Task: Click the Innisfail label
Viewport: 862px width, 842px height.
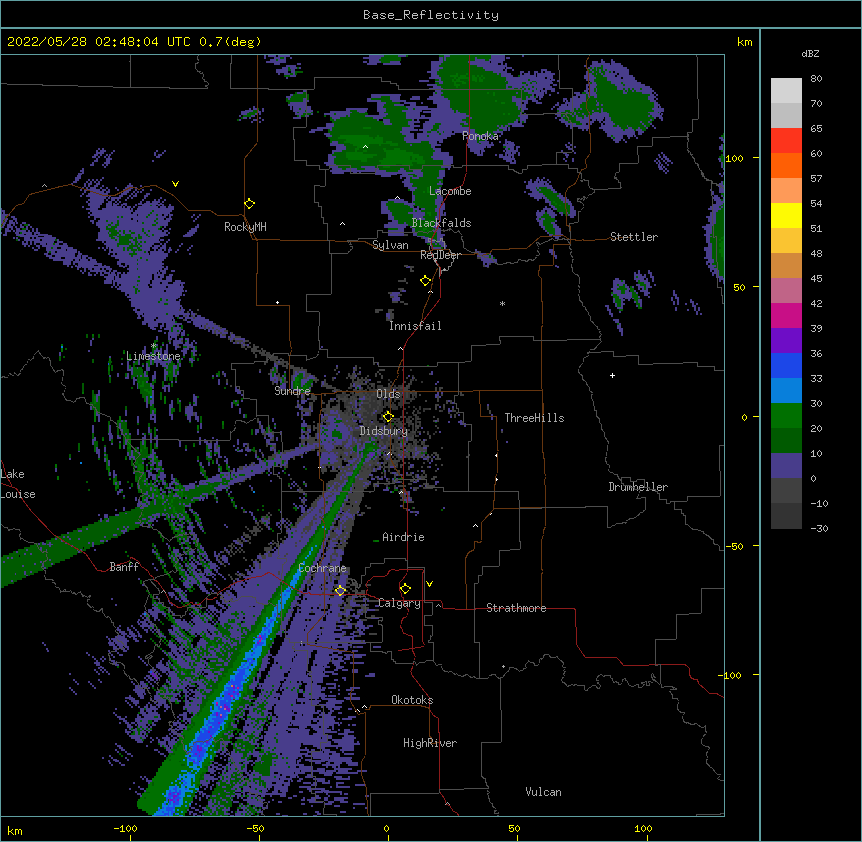Action: (x=415, y=326)
